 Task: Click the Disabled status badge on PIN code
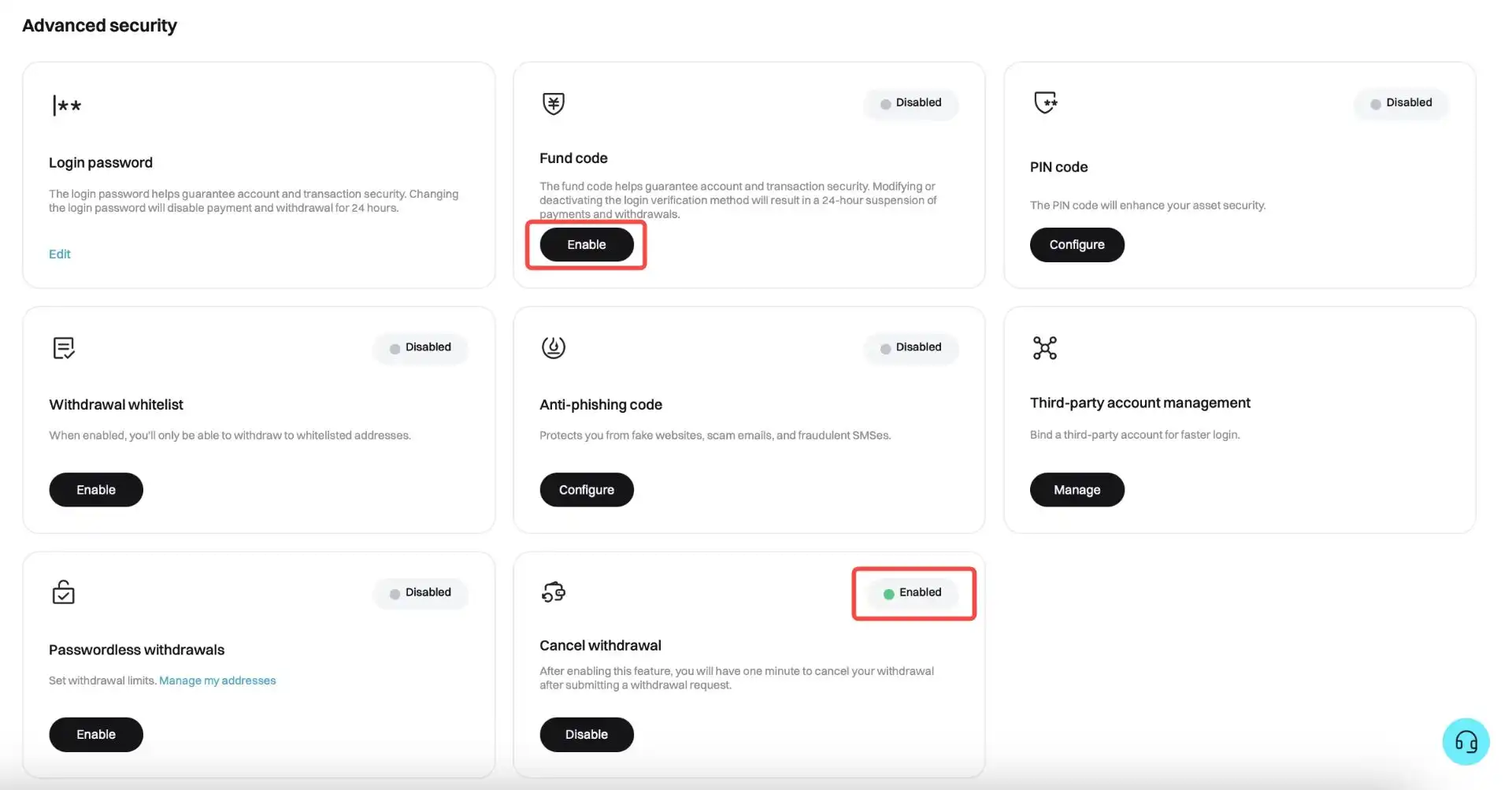[x=1401, y=103]
